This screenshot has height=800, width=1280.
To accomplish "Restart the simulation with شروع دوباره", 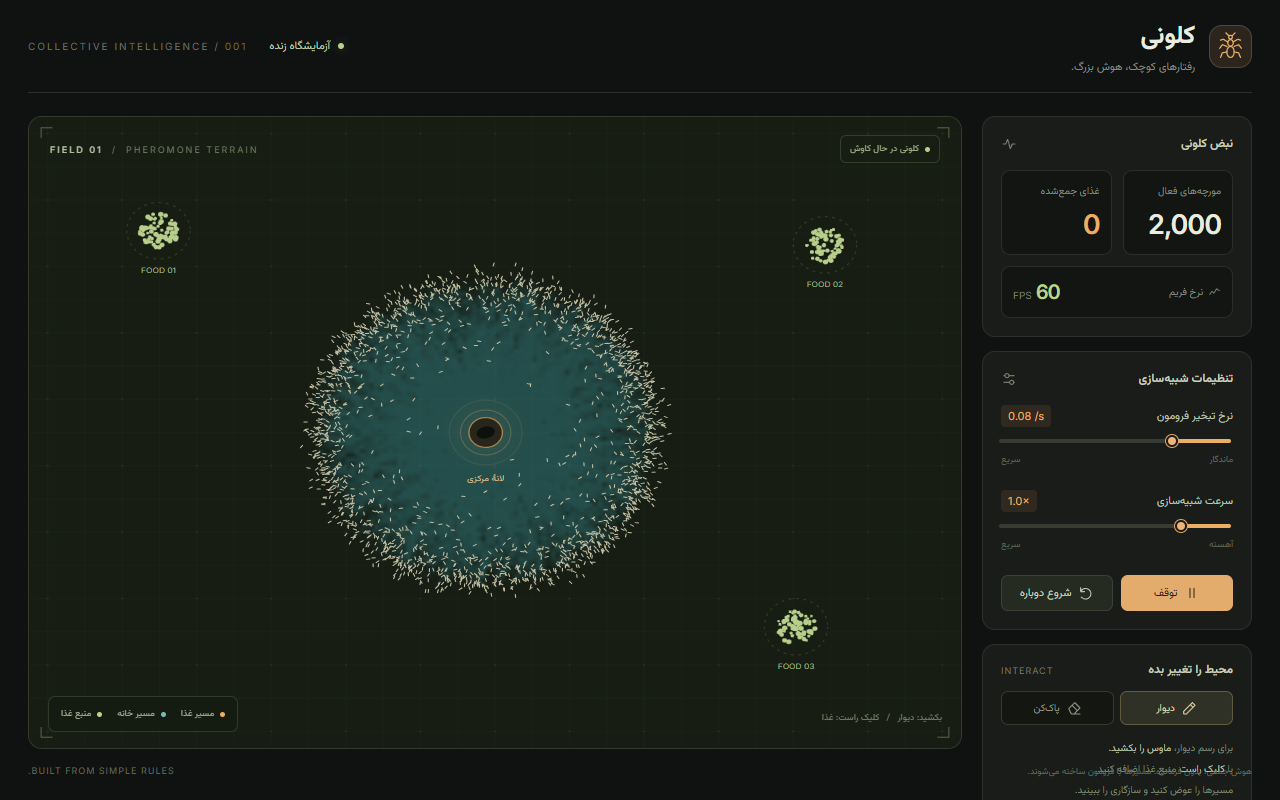I will (1057, 593).
